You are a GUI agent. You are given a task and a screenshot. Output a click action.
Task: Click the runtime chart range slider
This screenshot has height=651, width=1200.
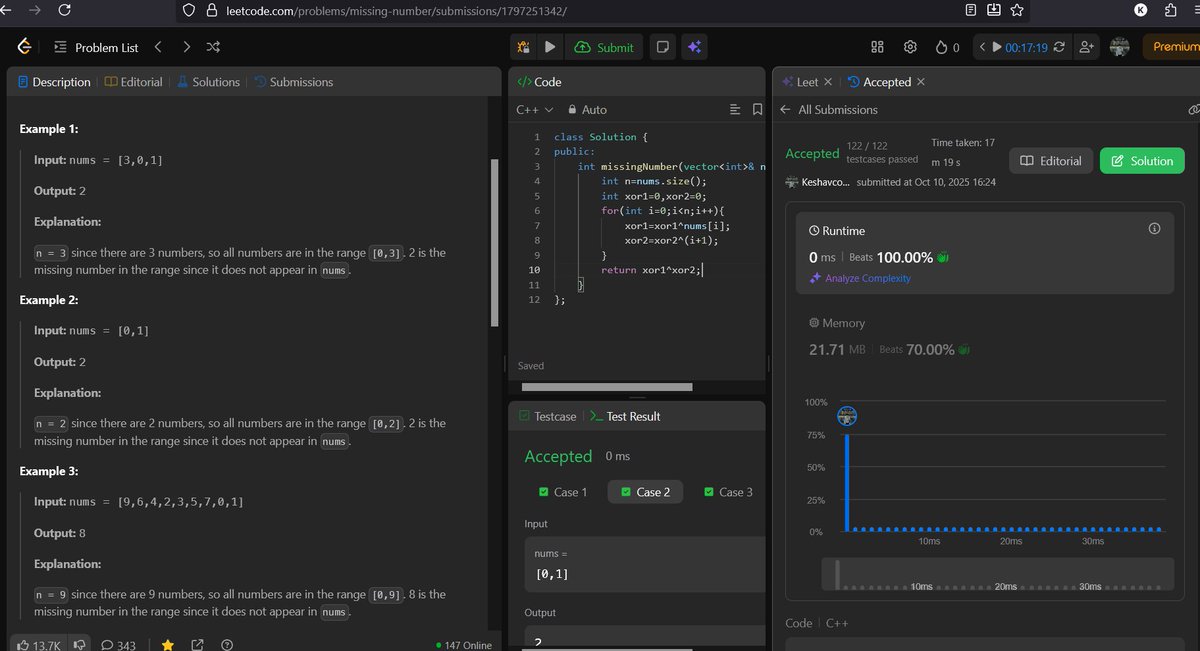pos(996,574)
